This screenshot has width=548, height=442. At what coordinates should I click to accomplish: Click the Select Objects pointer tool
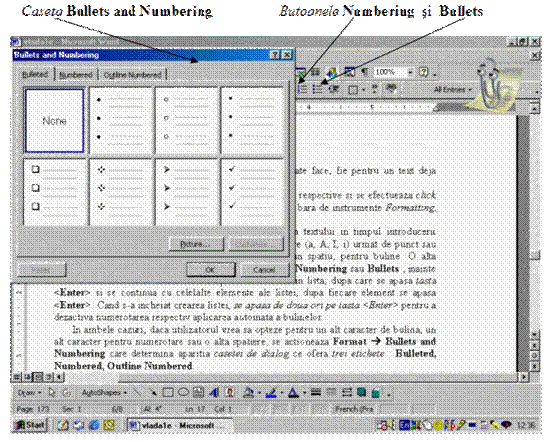pos(52,393)
